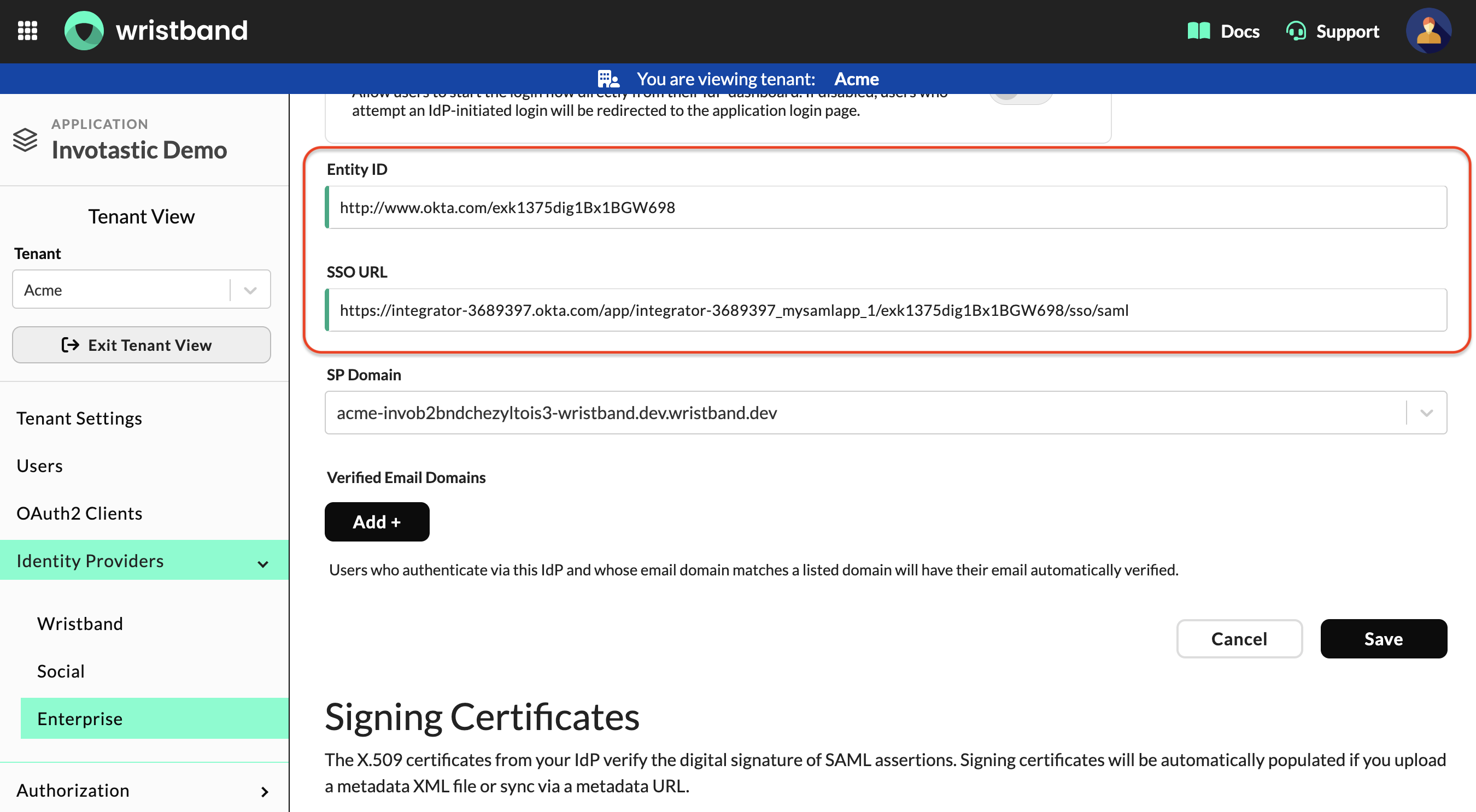This screenshot has height=812, width=1476.
Task: Click the Invotastic Demo application title
Action: click(x=139, y=150)
